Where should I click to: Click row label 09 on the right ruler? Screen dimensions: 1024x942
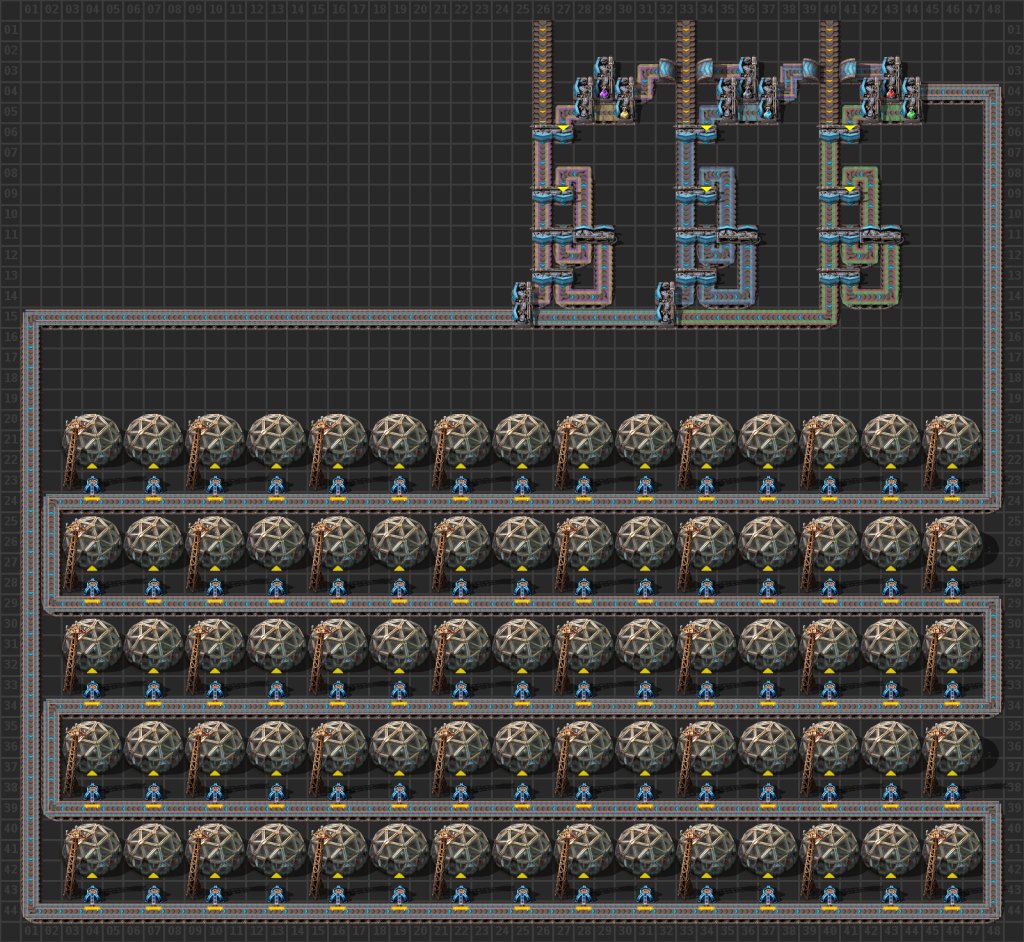click(1013, 194)
